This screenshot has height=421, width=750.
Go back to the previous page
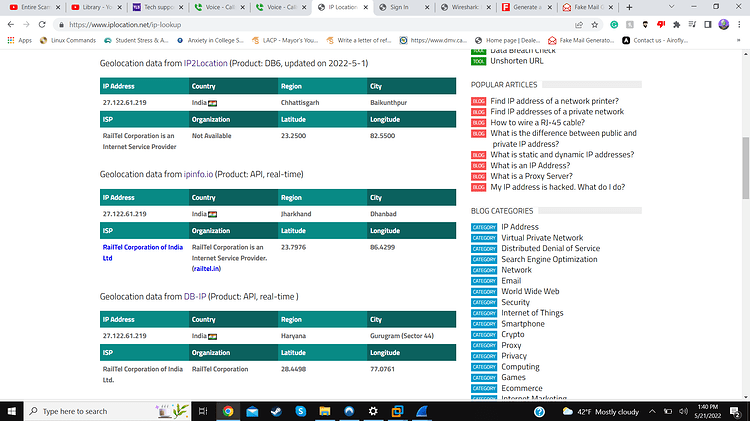tap(11, 24)
